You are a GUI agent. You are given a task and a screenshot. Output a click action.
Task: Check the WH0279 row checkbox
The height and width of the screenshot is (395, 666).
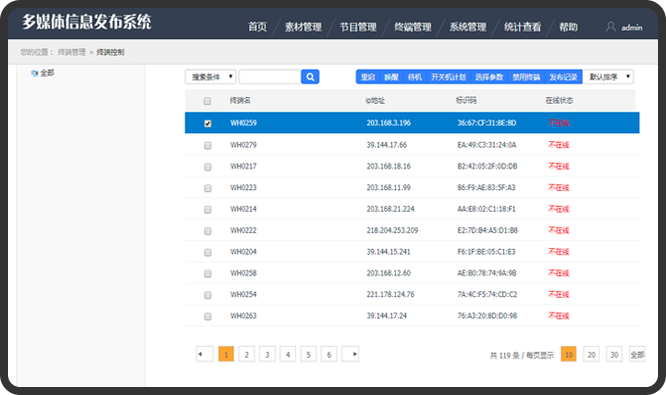208,146
